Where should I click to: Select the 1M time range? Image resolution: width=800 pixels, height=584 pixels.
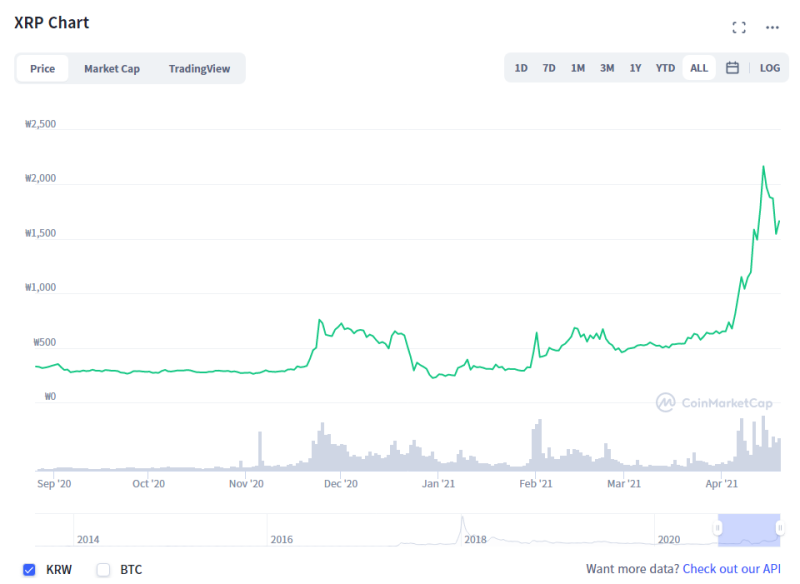tap(578, 68)
